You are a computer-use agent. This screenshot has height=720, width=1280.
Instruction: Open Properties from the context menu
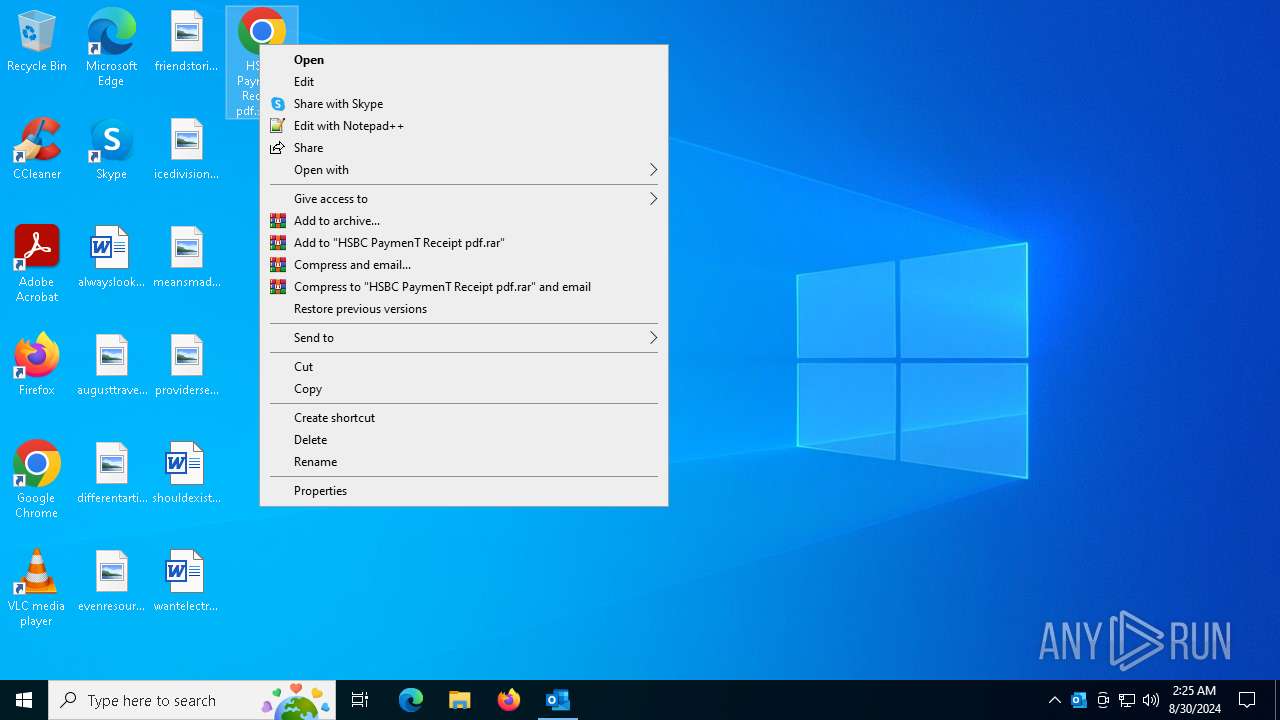tap(464, 491)
